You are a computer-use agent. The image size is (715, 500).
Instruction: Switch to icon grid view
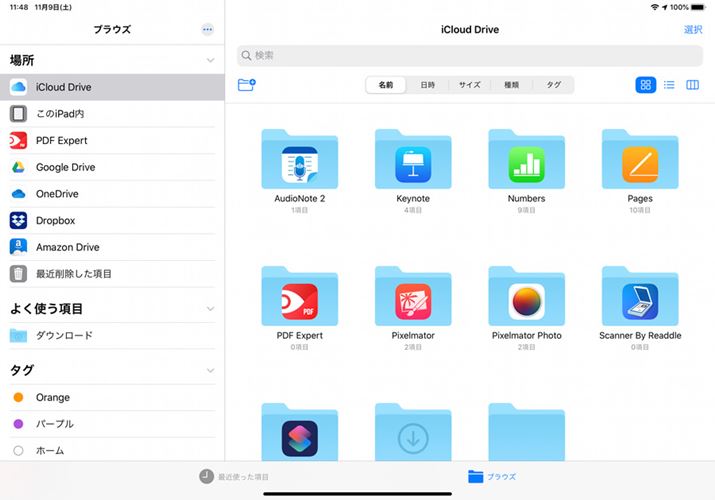(645, 85)
